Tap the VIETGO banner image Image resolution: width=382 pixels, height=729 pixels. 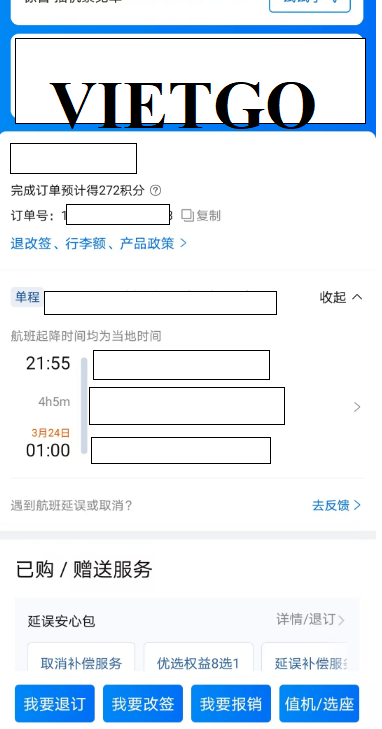(x=191, y=81)
